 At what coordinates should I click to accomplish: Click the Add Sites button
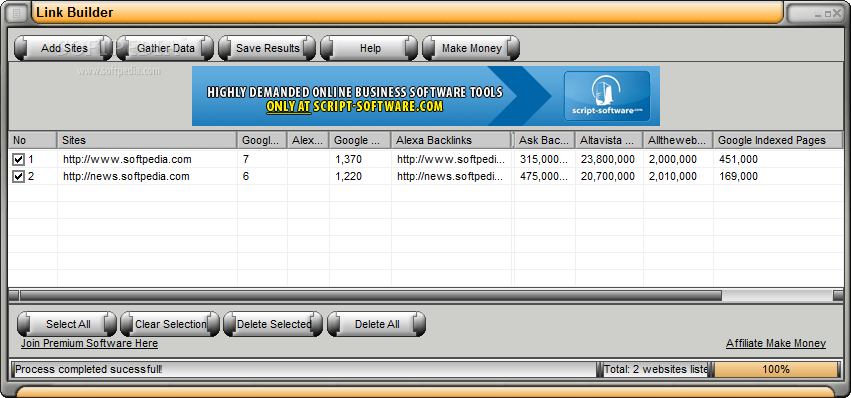pyautogui.click(x=63, y=48)
